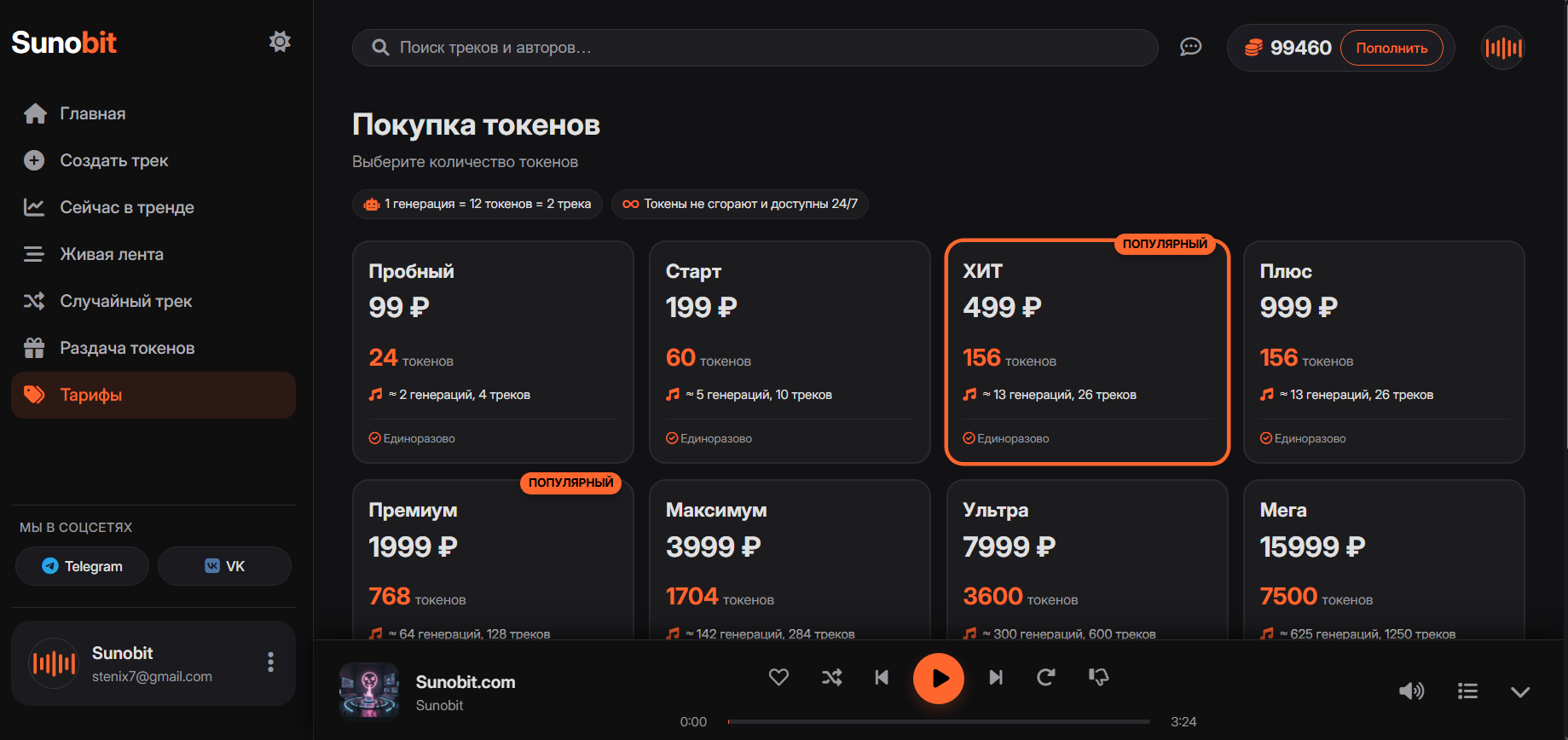
Task: Mute the player volume
Action: click(x=1411, y=691)
